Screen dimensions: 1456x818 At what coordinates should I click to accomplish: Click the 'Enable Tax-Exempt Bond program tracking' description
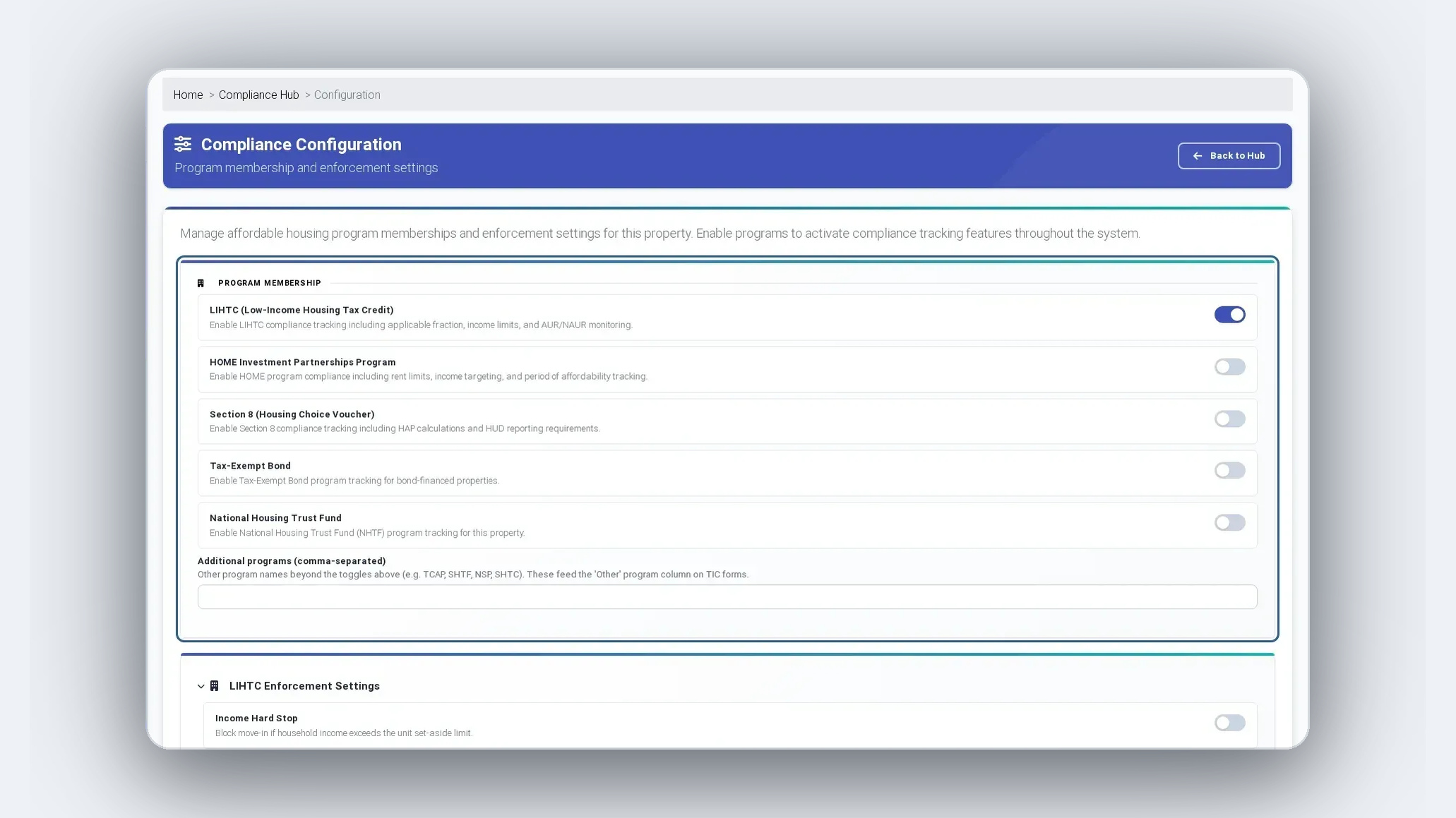354,481
